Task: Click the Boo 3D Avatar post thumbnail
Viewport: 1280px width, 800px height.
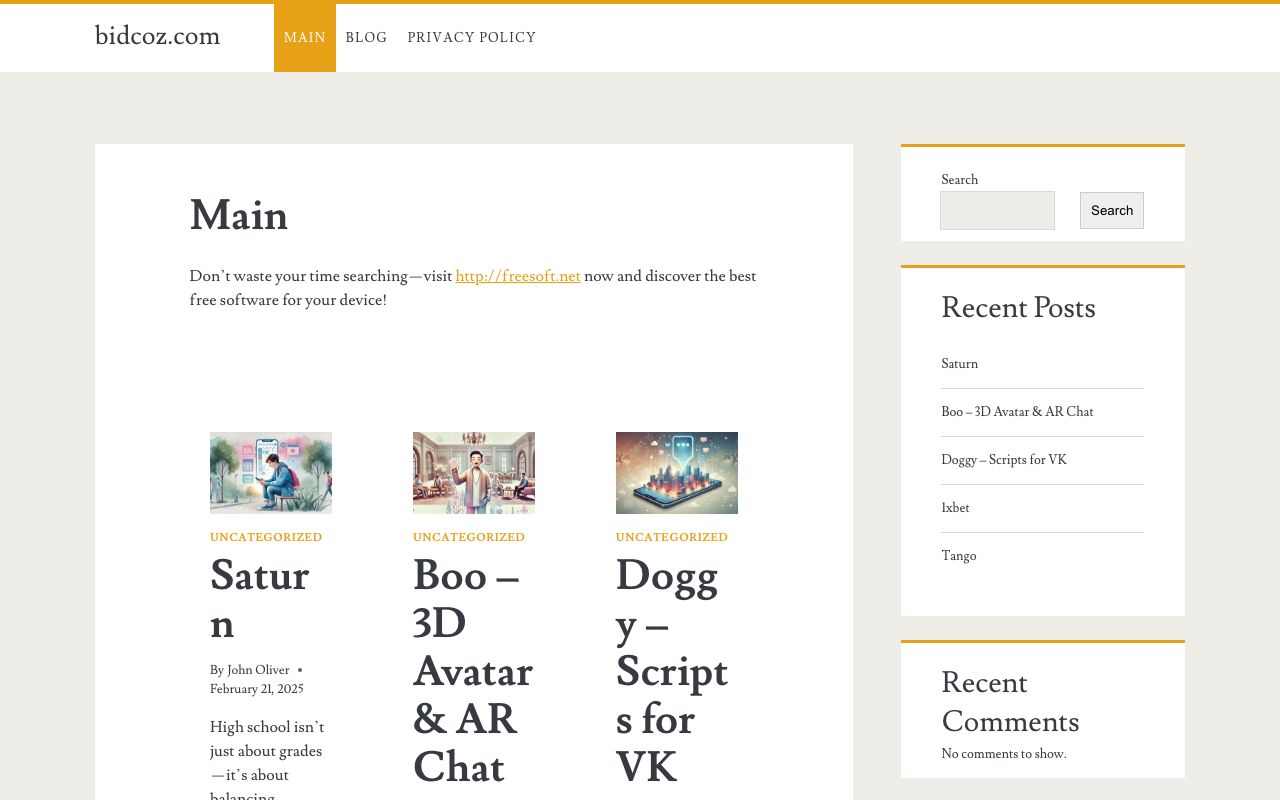Action: (474, 473)
